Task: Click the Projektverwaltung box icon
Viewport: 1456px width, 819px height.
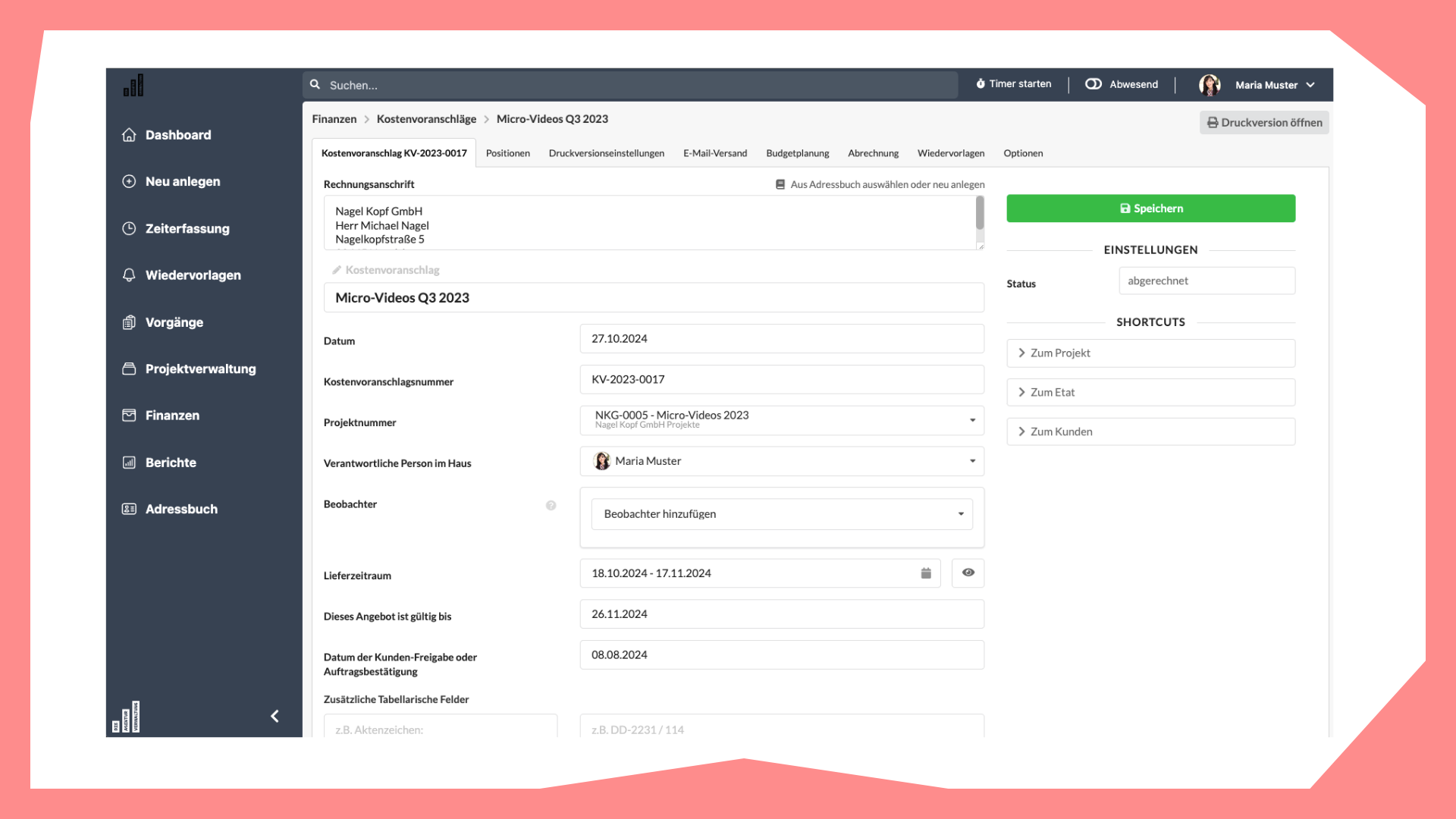Action: tap(130, 369)
